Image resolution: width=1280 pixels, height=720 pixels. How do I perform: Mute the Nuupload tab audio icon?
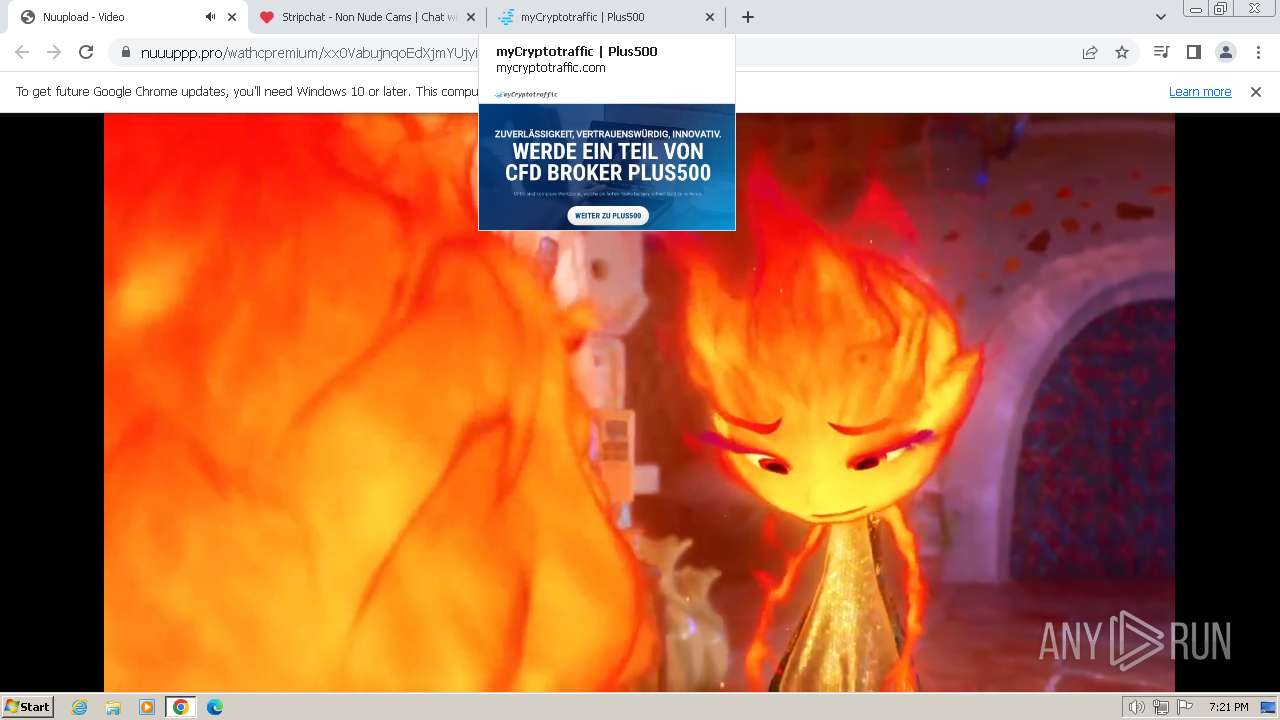210,17
